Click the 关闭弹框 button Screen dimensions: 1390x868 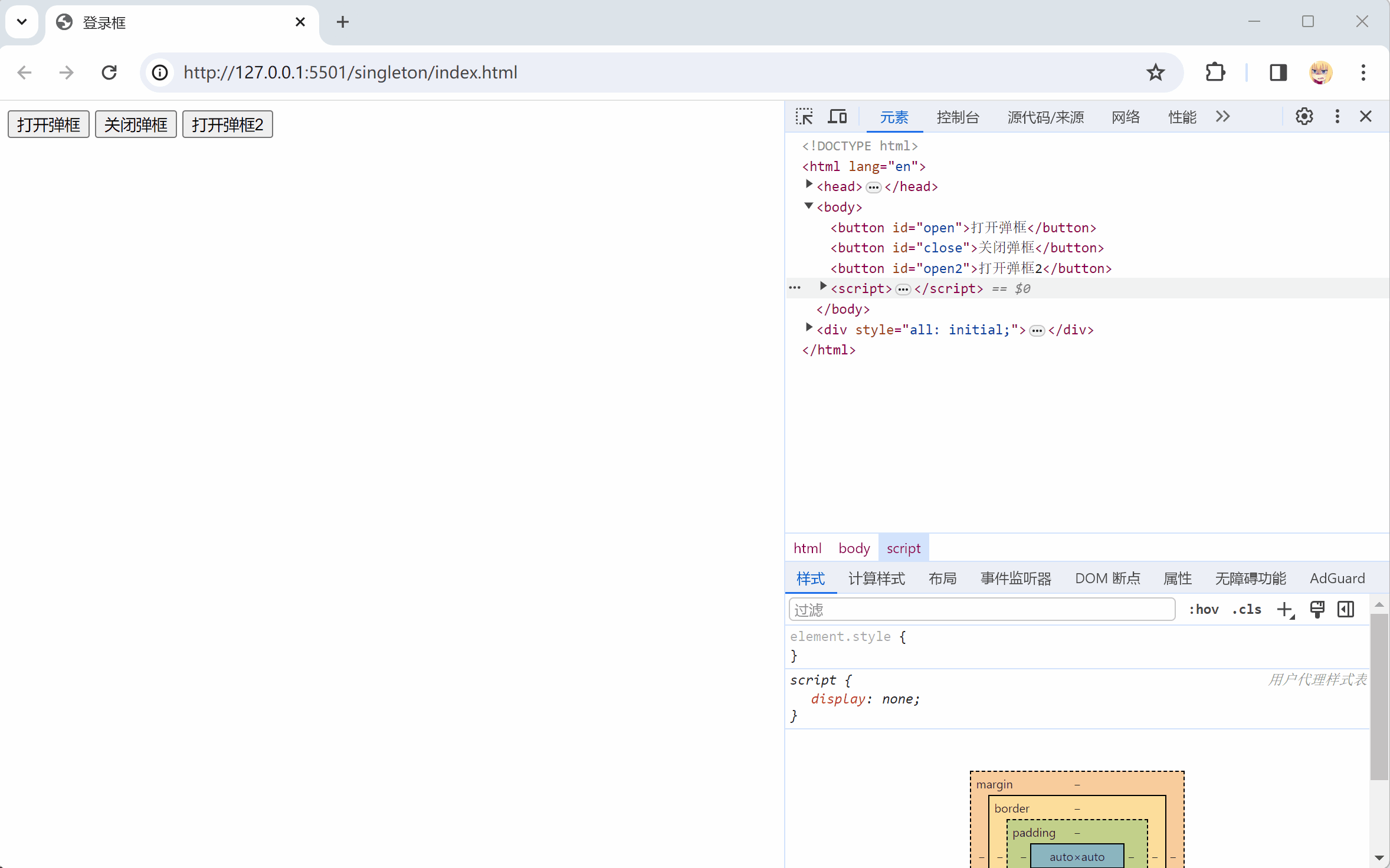[x=136, y=124]
